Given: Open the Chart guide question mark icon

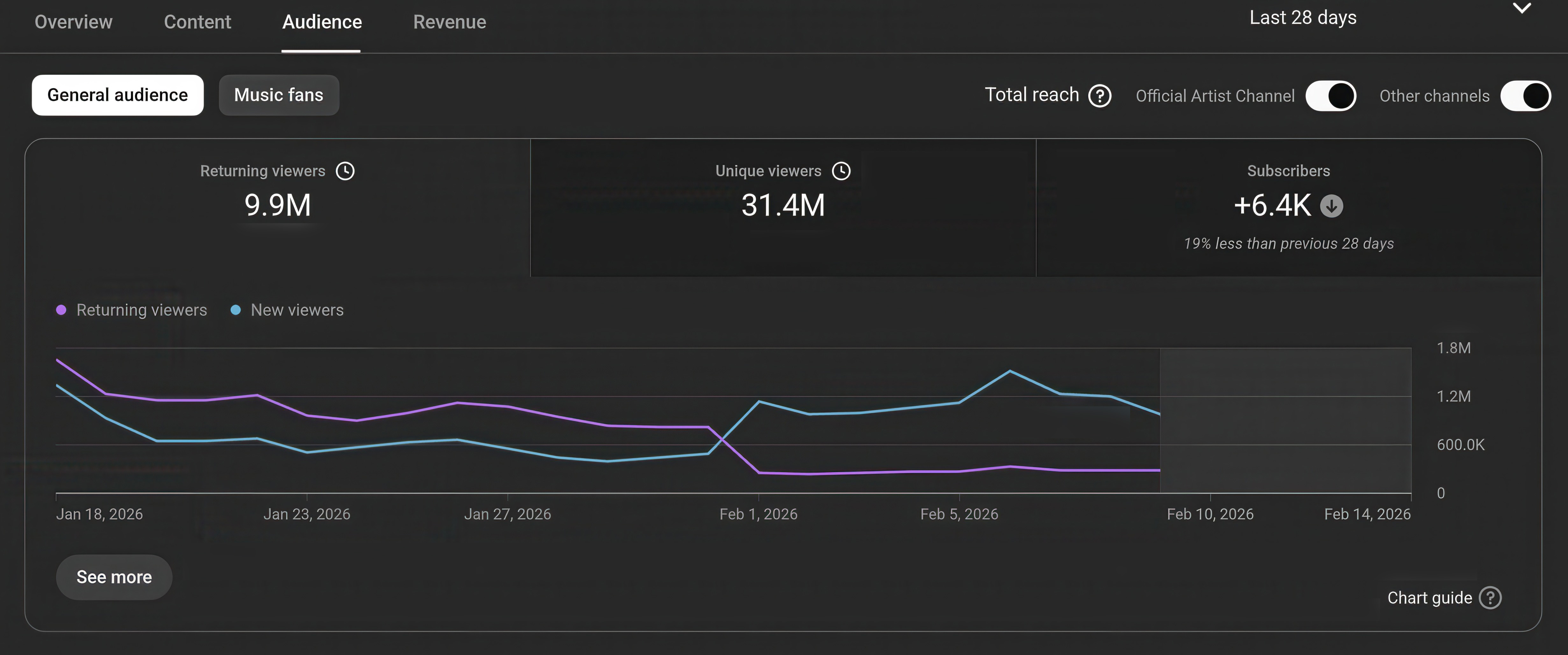Looking at the screenshot, I should point(1490,598).
